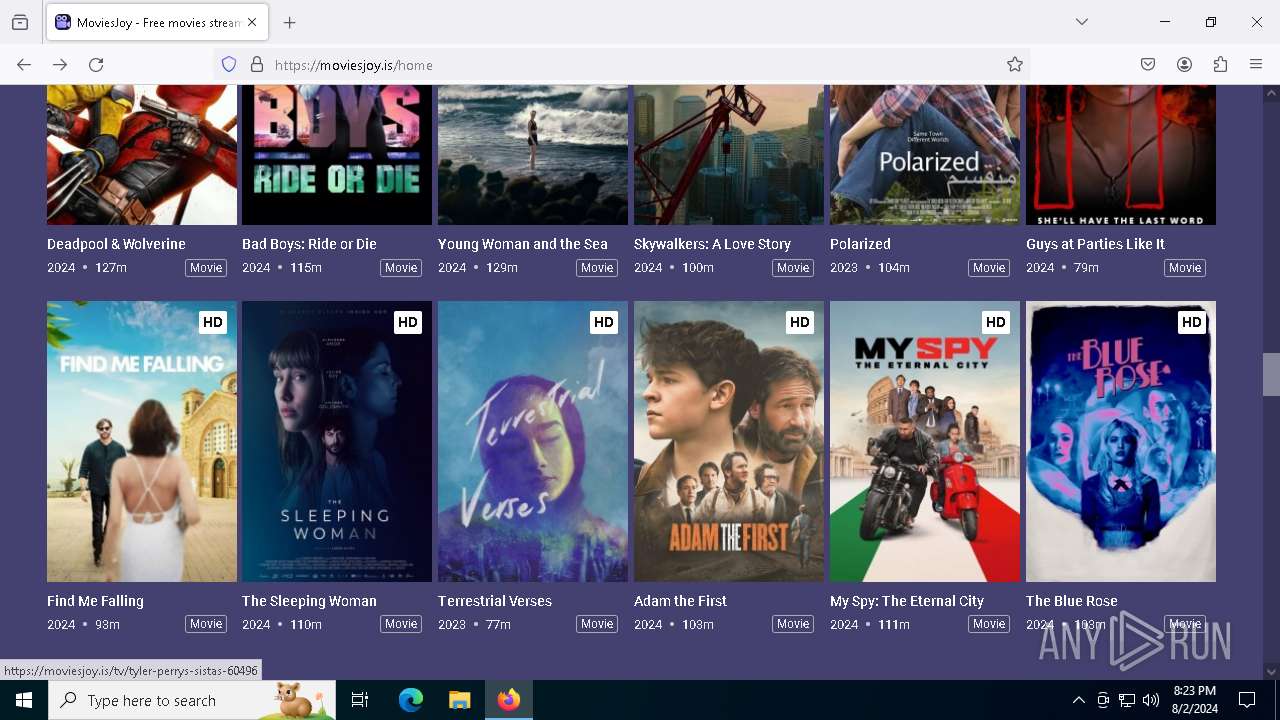Screen dimensions: 1280x720
Task: Select My Spy poster thumbnail
Action: click(x=925, y=441)
